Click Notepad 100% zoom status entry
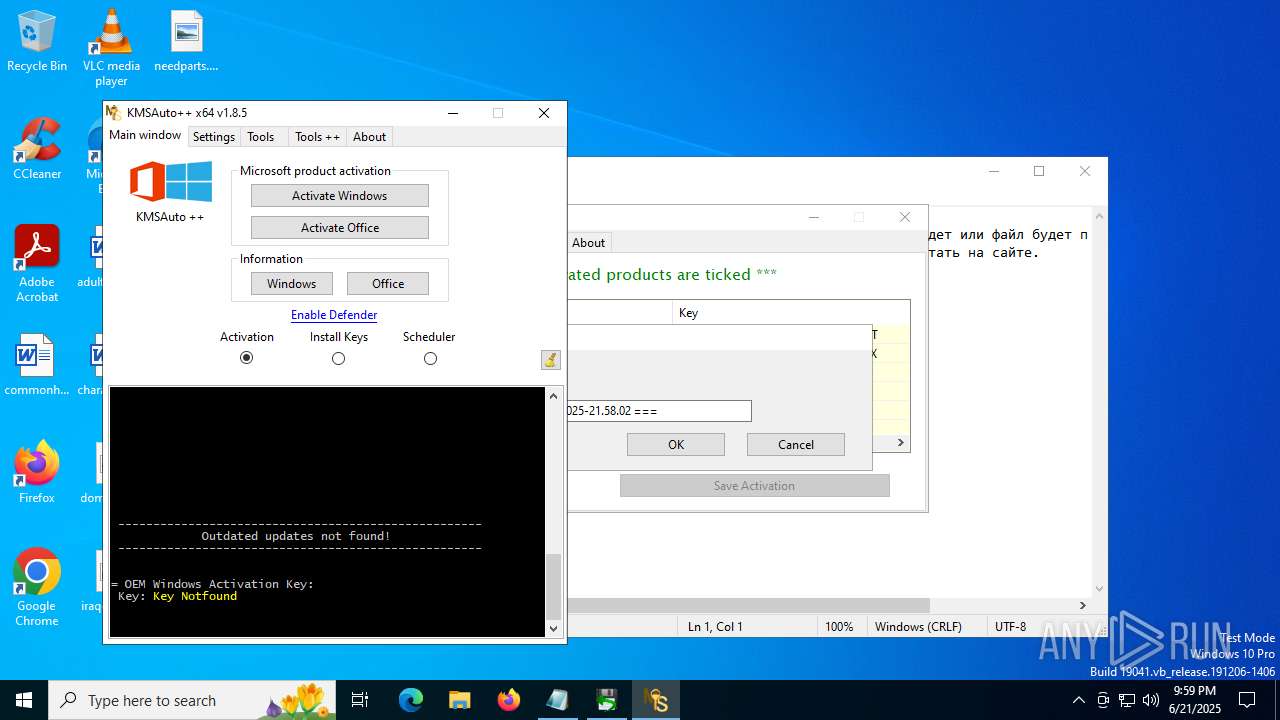This screenshot has width=1280, height=720. (x=839, y=627)
